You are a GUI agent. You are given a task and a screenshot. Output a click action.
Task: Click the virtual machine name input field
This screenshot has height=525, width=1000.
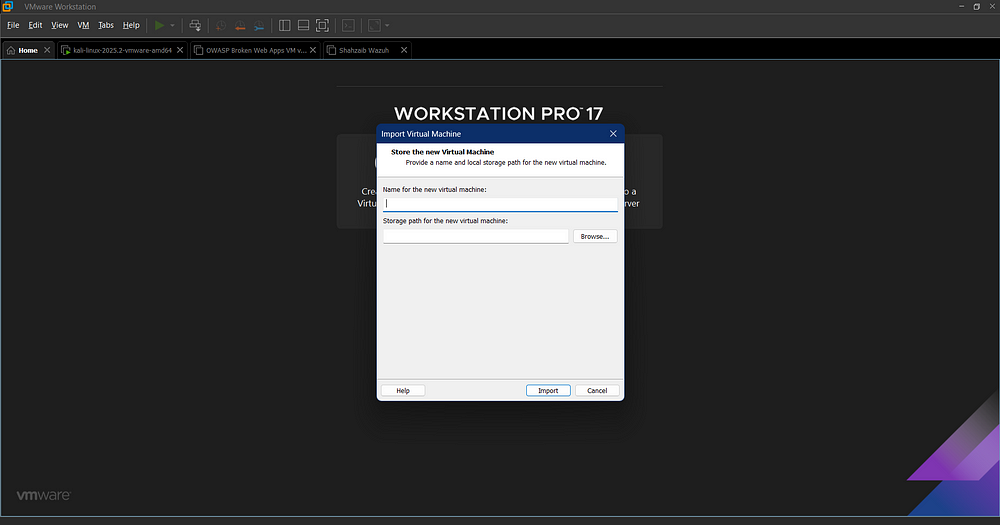(500, 203)
